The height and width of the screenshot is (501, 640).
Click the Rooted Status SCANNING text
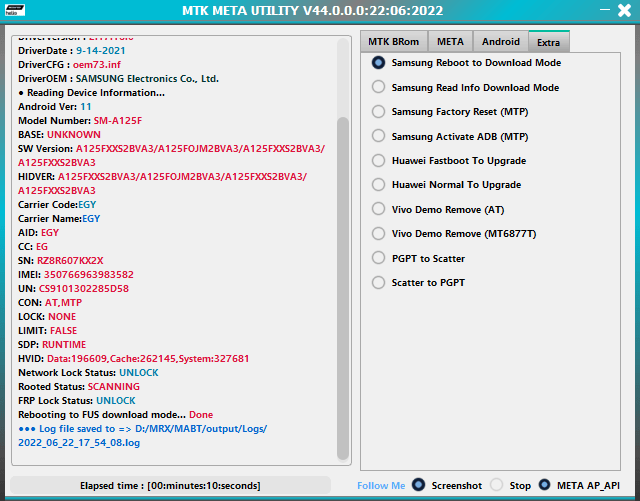pyautogui.click(x=113, y=387)
